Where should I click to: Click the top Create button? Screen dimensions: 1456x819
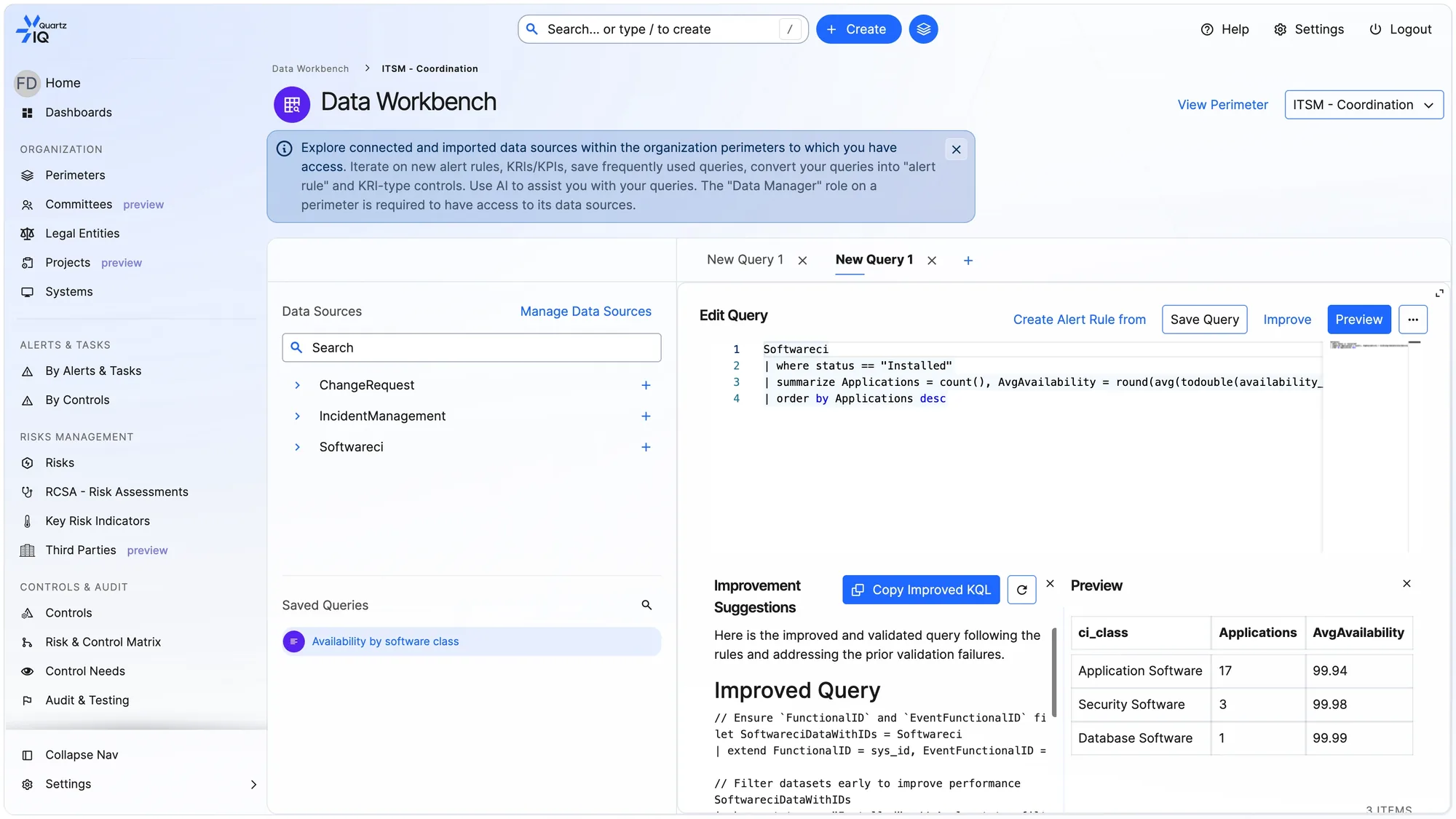coord(858,29)
